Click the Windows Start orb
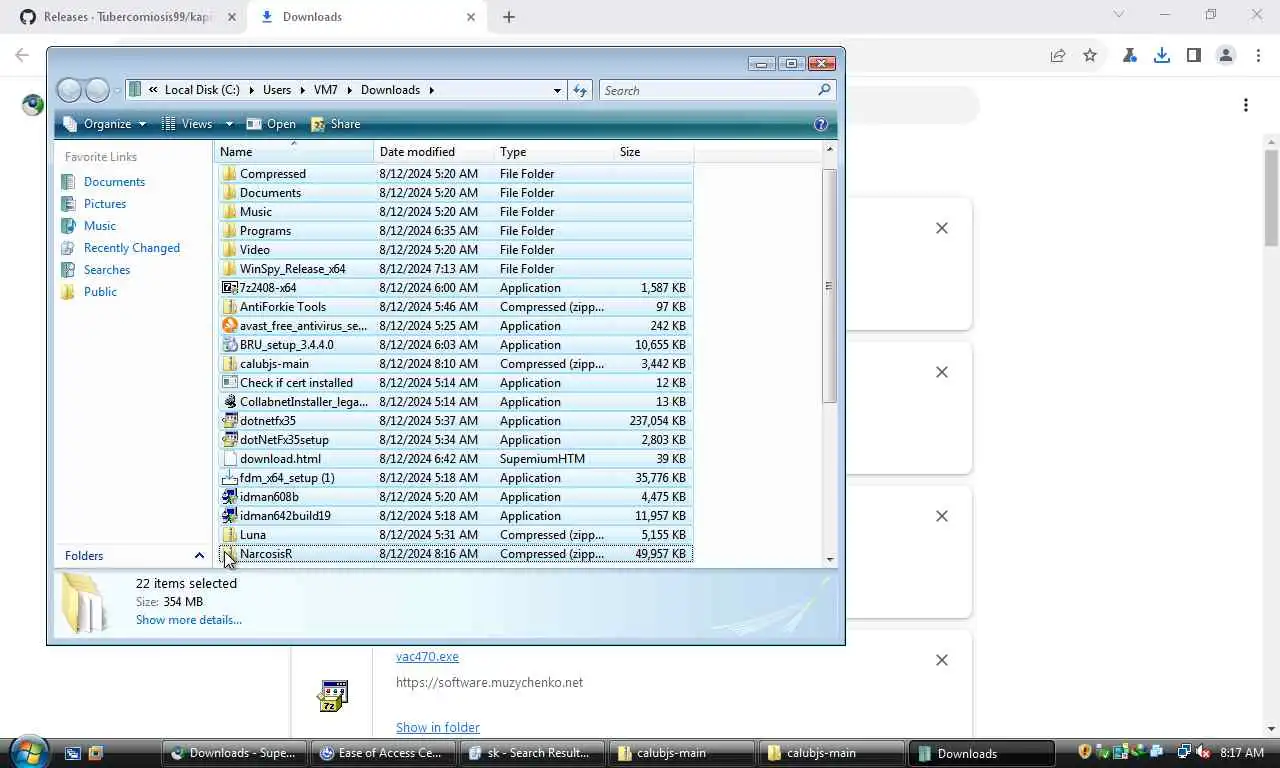 coord(28,752)
